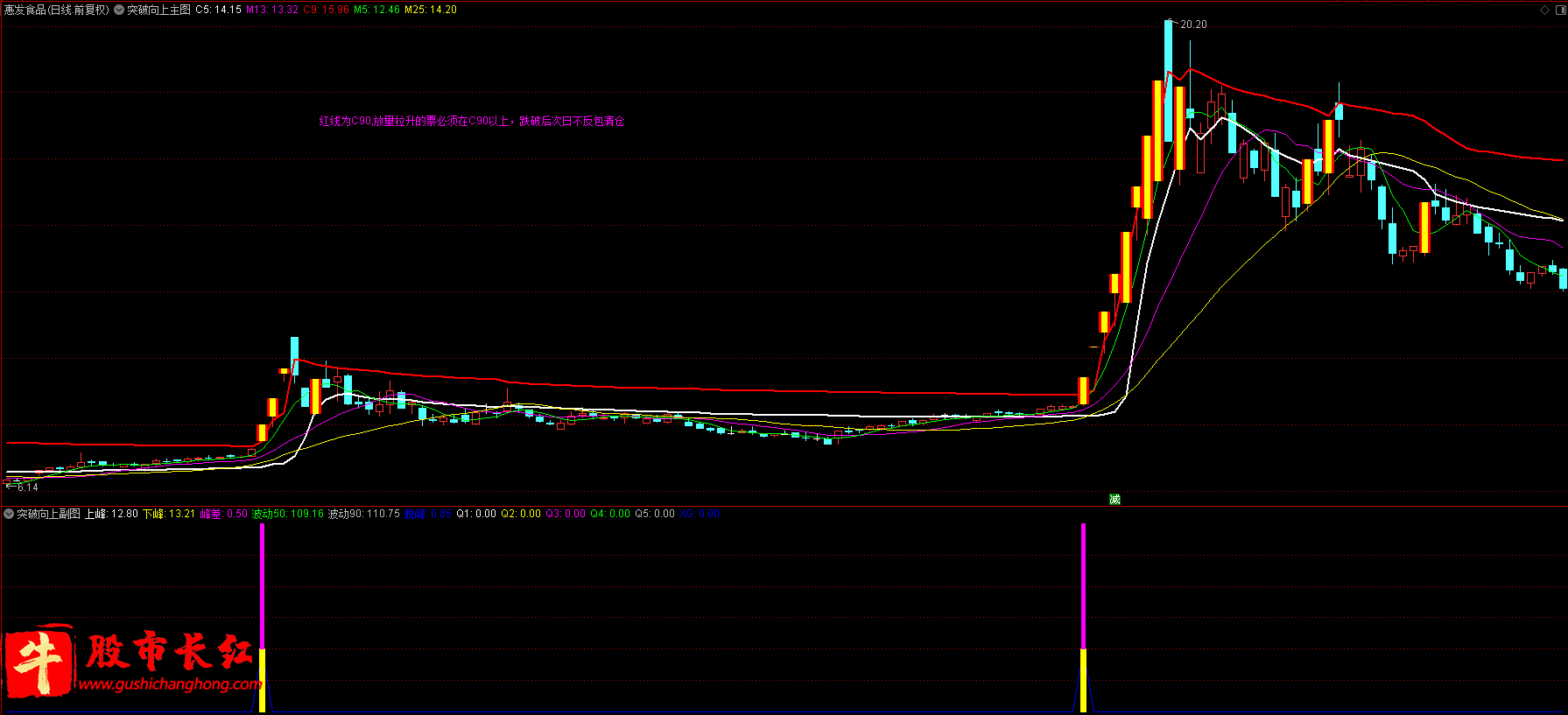Viewport: 1568px width, 715px height.
Task: Click the 上峰: 12.80 readout
Action: [111, 514]
